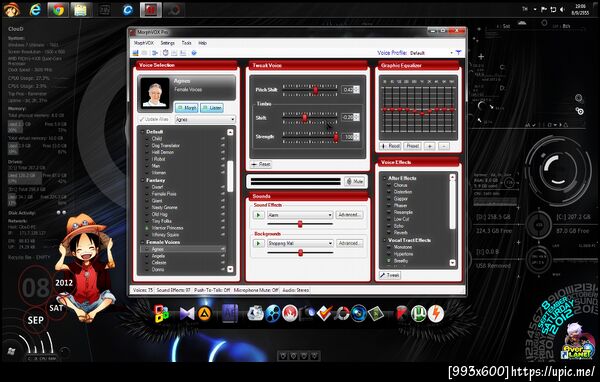
Task: Click the blue C icon in taskbar
Action: (x=128, y=10)
